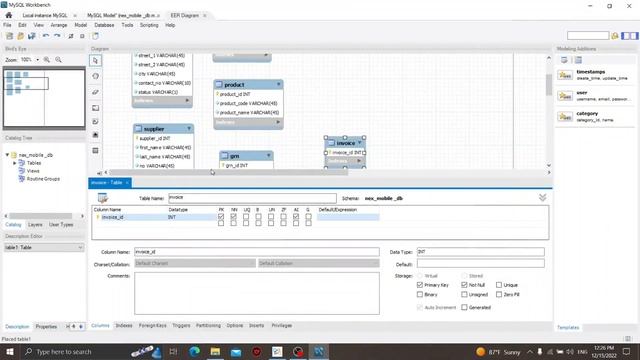The image size is (640, 360).
Task: Save the model with the toolbar icon
Action: pos(31,36)
